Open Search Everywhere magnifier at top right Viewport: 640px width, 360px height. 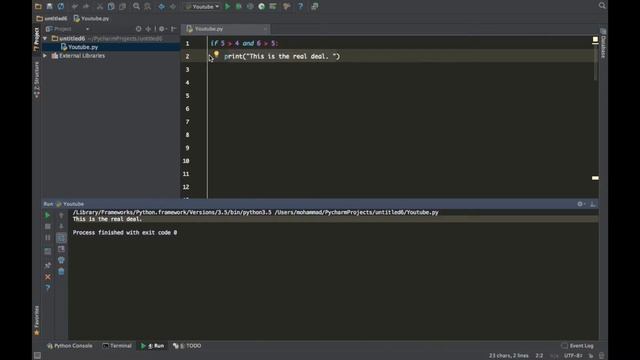(x=602, y=6)
